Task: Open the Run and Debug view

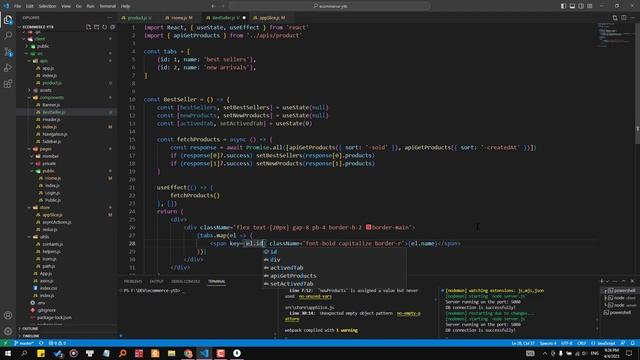Action: point(8,68)
